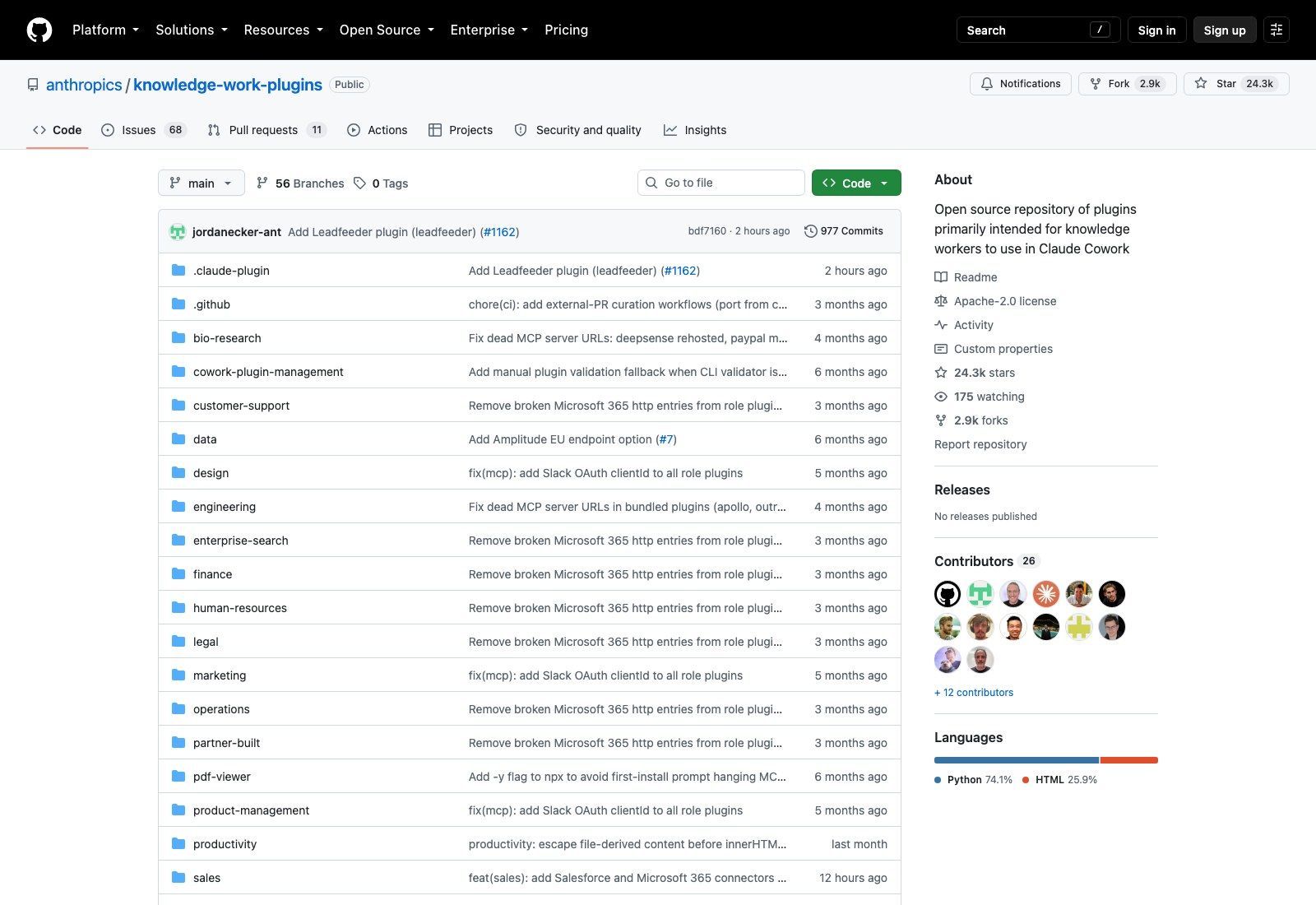Click the folder icon for engineering
The height and width of the screenshot is (905, 1316).
pos(178,506)
